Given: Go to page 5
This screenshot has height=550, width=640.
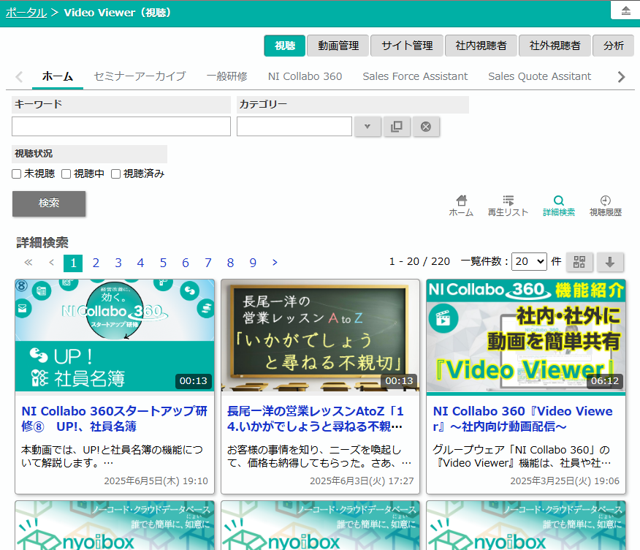Looking at the screenshot, I should click(163, 262).
